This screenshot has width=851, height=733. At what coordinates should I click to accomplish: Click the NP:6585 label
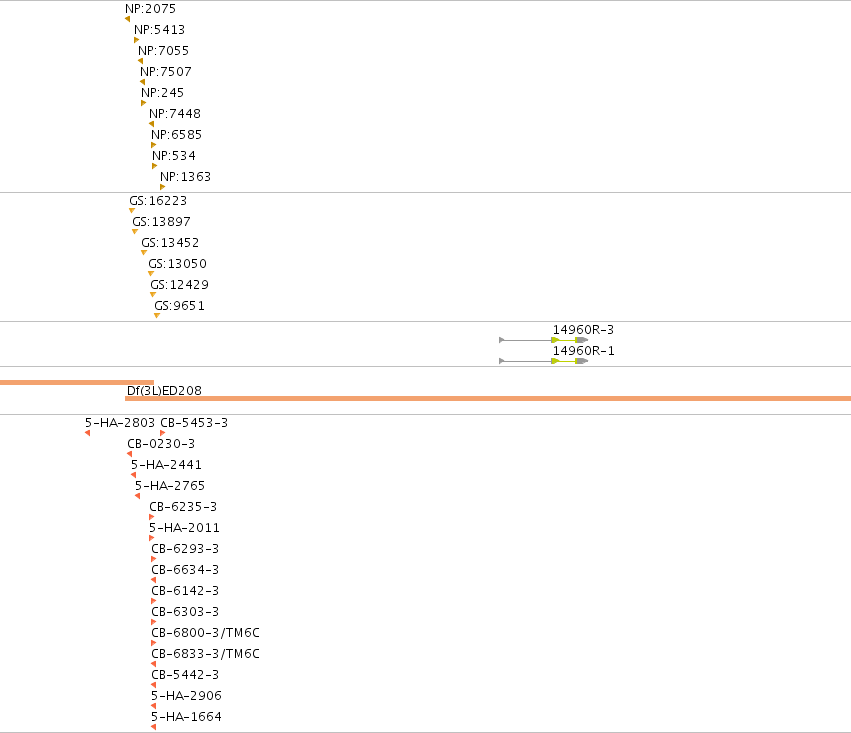tap(176, 135)
